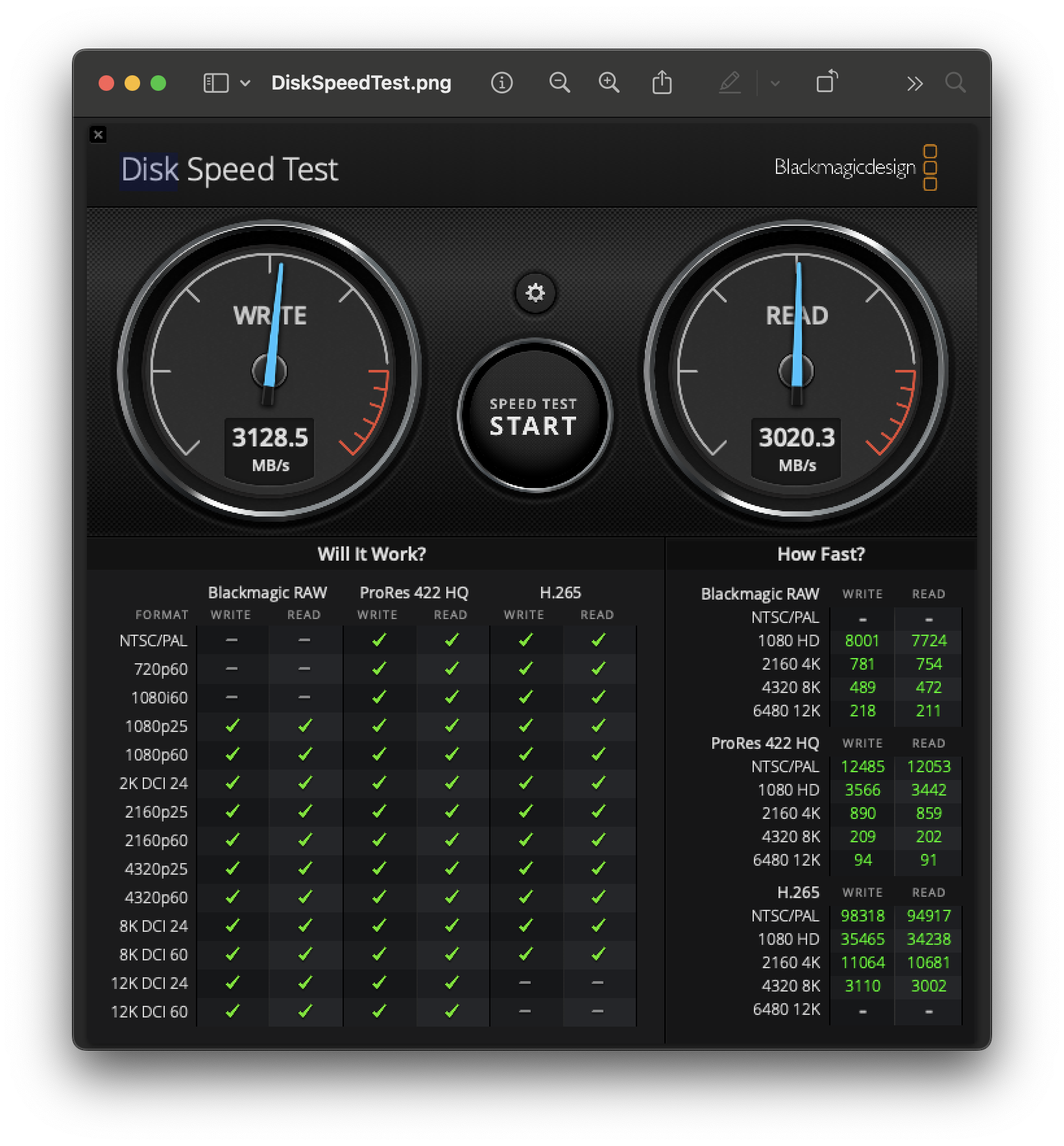Click the Speed Test Start button
The height and width of the screenshot is (1146, 1064).
(535, 415)
